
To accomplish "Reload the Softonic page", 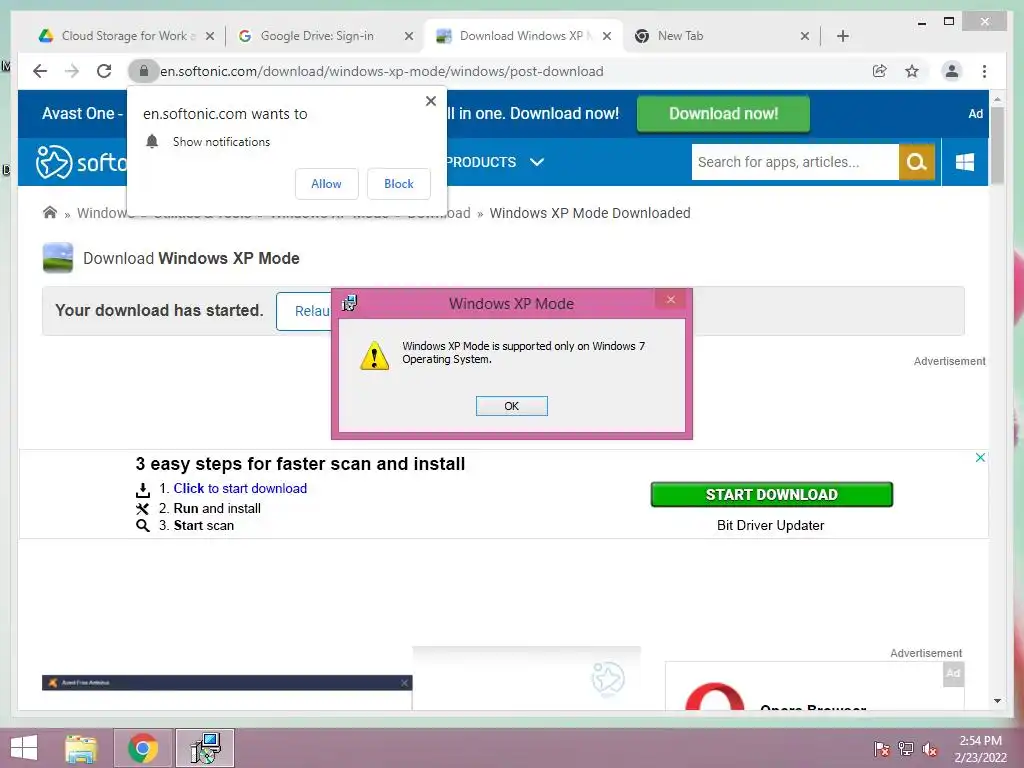I will click(x=104, y=71).
